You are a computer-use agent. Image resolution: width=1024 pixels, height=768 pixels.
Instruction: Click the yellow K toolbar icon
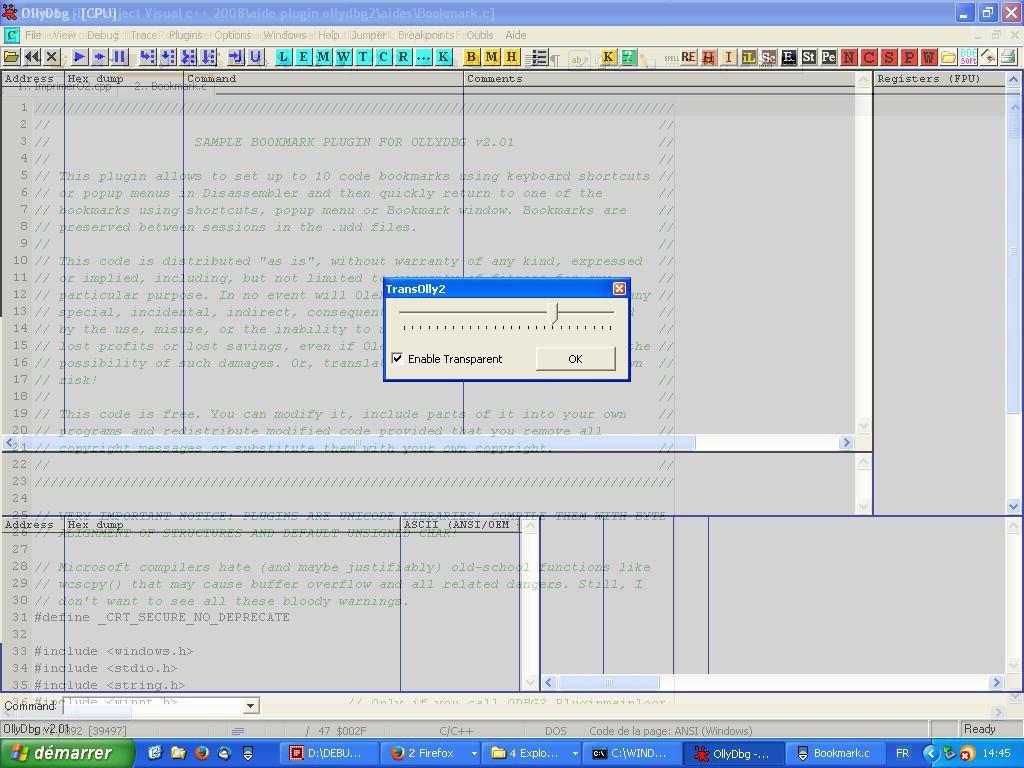click(608, 57)
